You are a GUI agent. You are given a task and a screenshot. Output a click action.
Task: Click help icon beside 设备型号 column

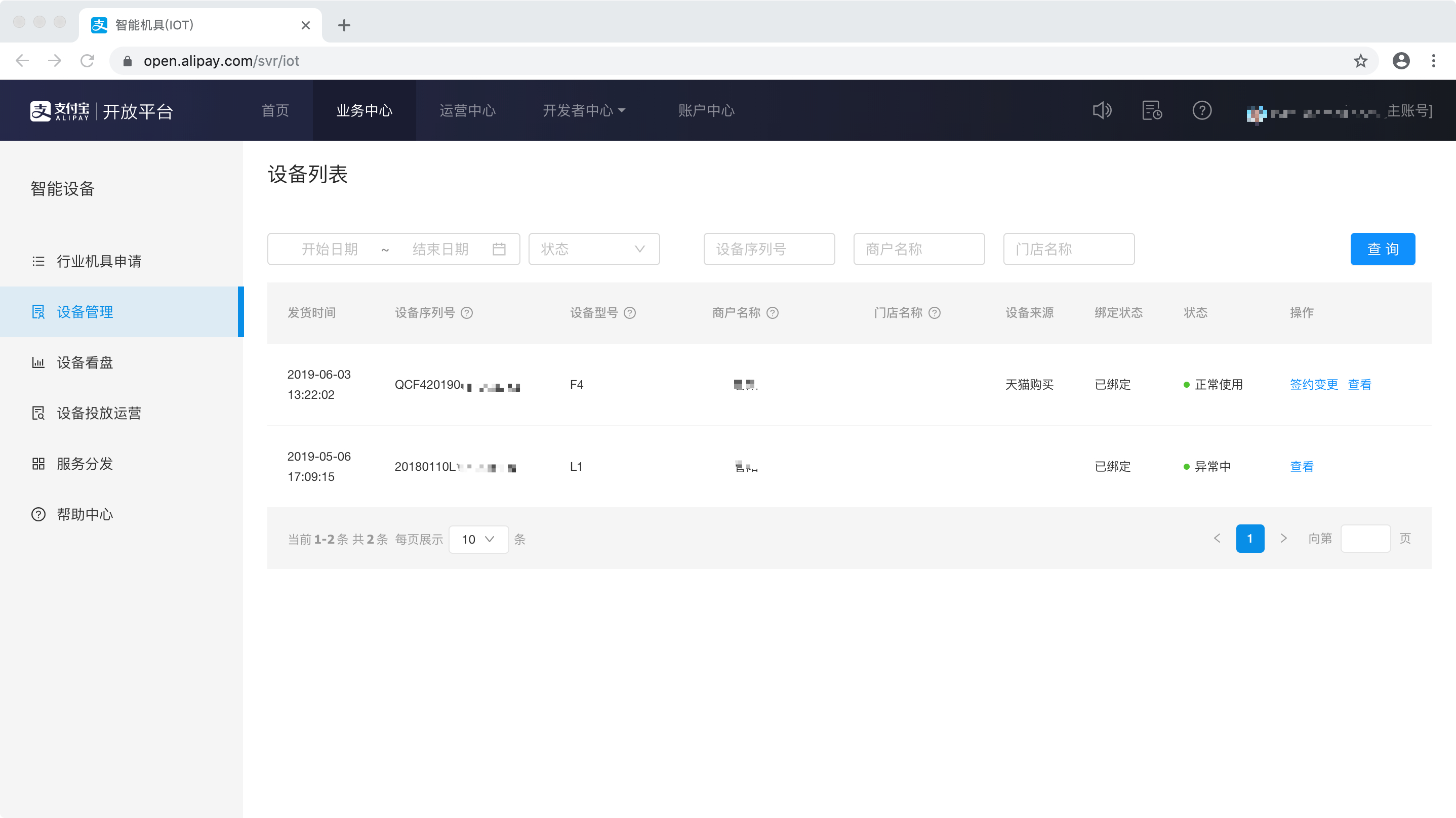[x=630, y=313]
